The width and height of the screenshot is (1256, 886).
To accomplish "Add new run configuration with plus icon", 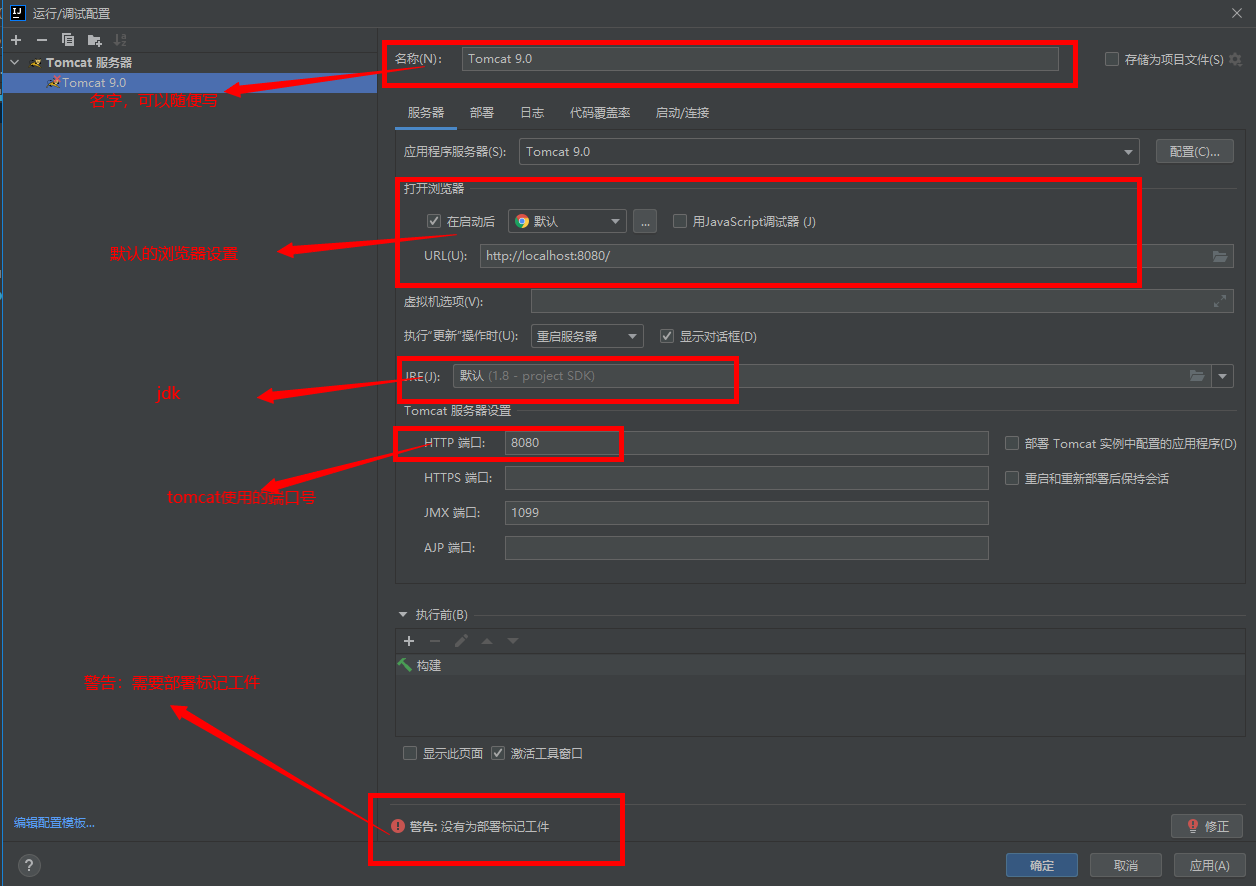I will click(x=16, y=40).
